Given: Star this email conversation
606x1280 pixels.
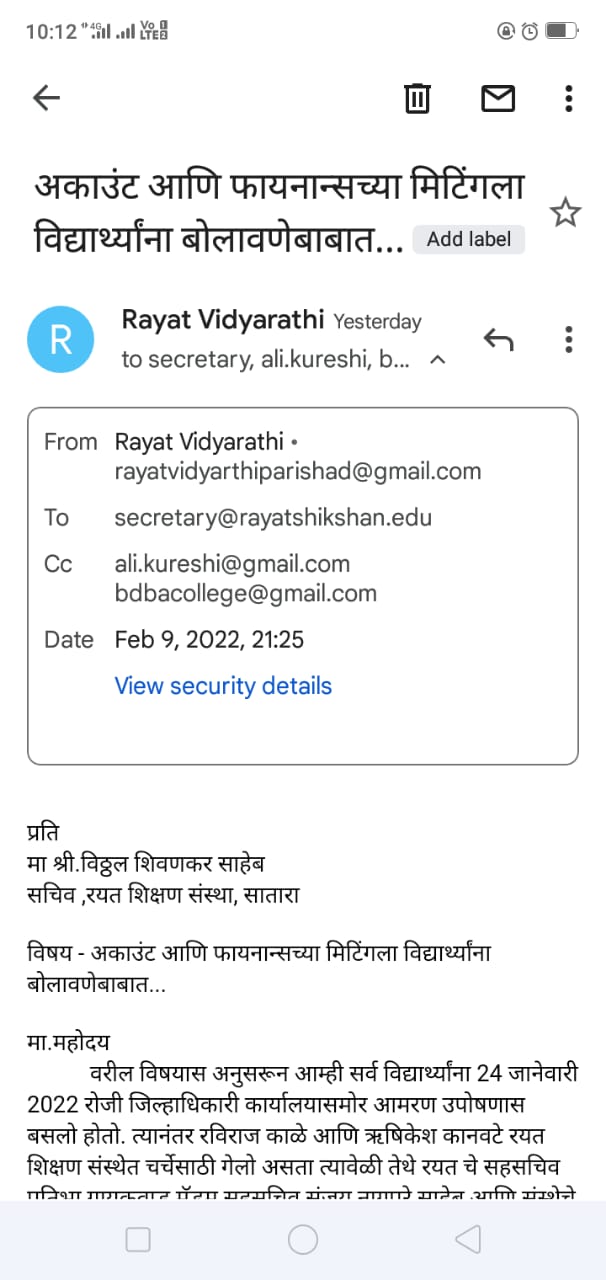Looking at the screenshot, I should (565, 212).
